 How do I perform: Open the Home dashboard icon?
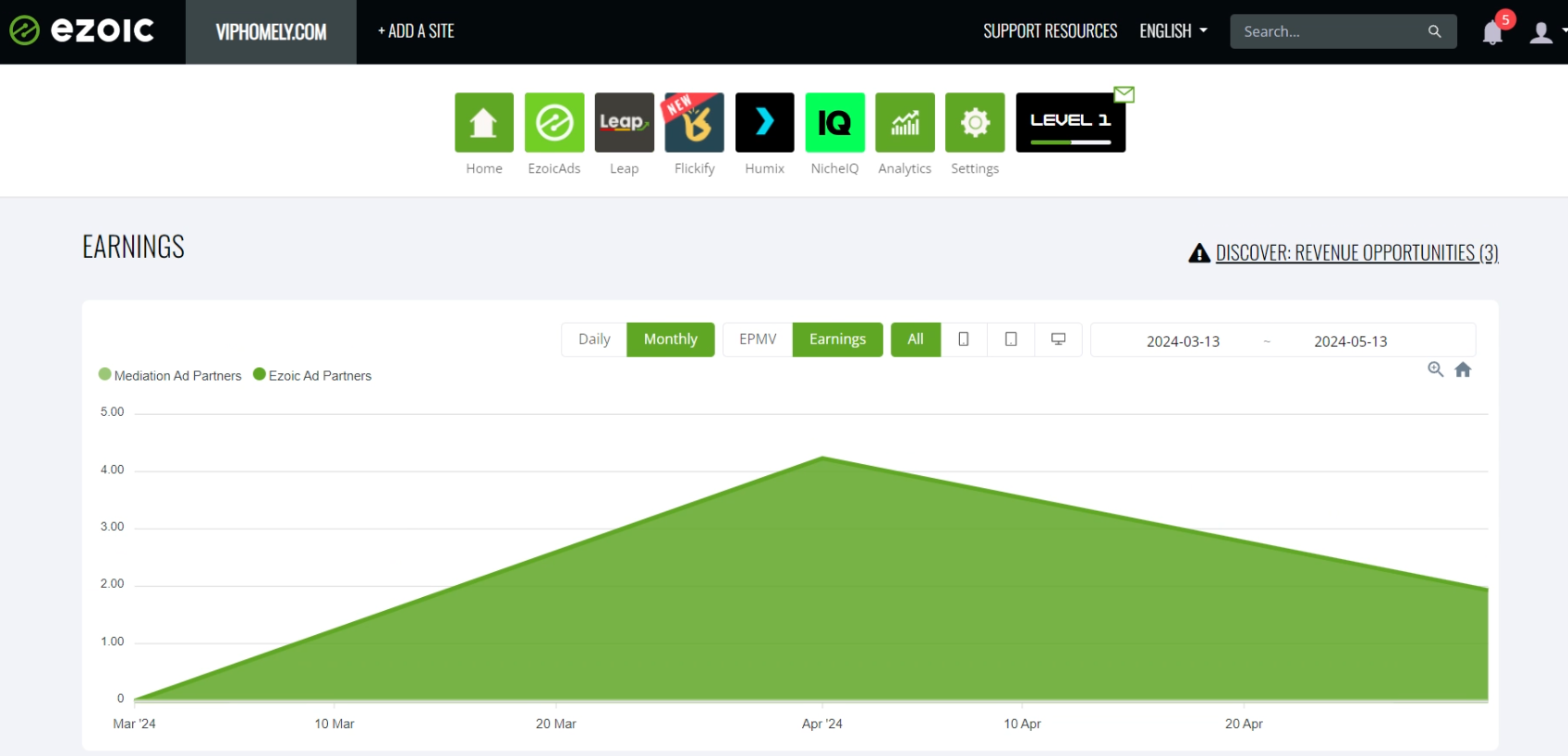483,122
